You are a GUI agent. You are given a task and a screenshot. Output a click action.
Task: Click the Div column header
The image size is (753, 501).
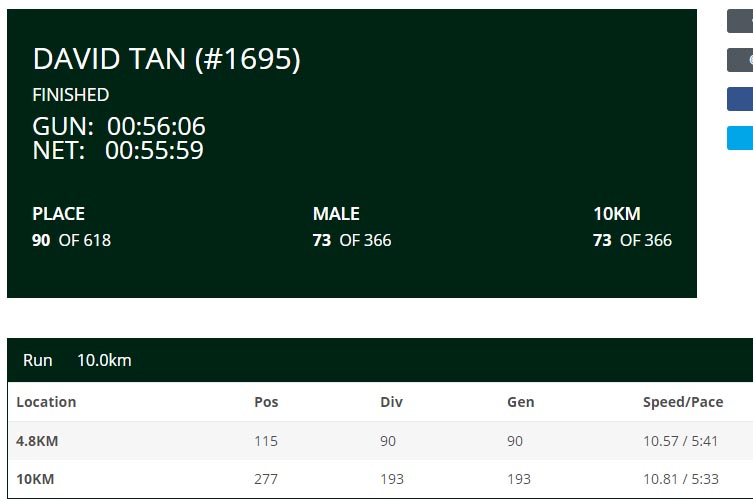coord(391,402)
